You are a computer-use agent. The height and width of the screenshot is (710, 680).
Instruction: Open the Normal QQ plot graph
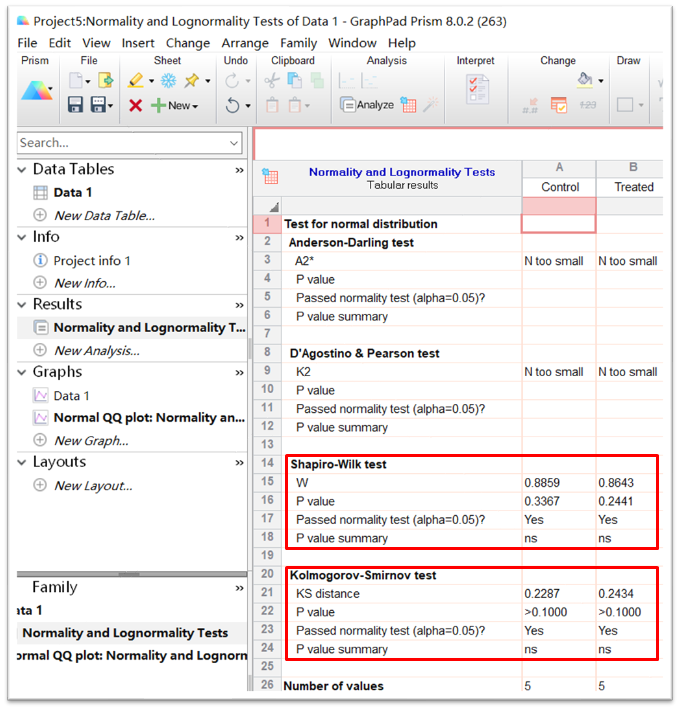coord(149,417)
